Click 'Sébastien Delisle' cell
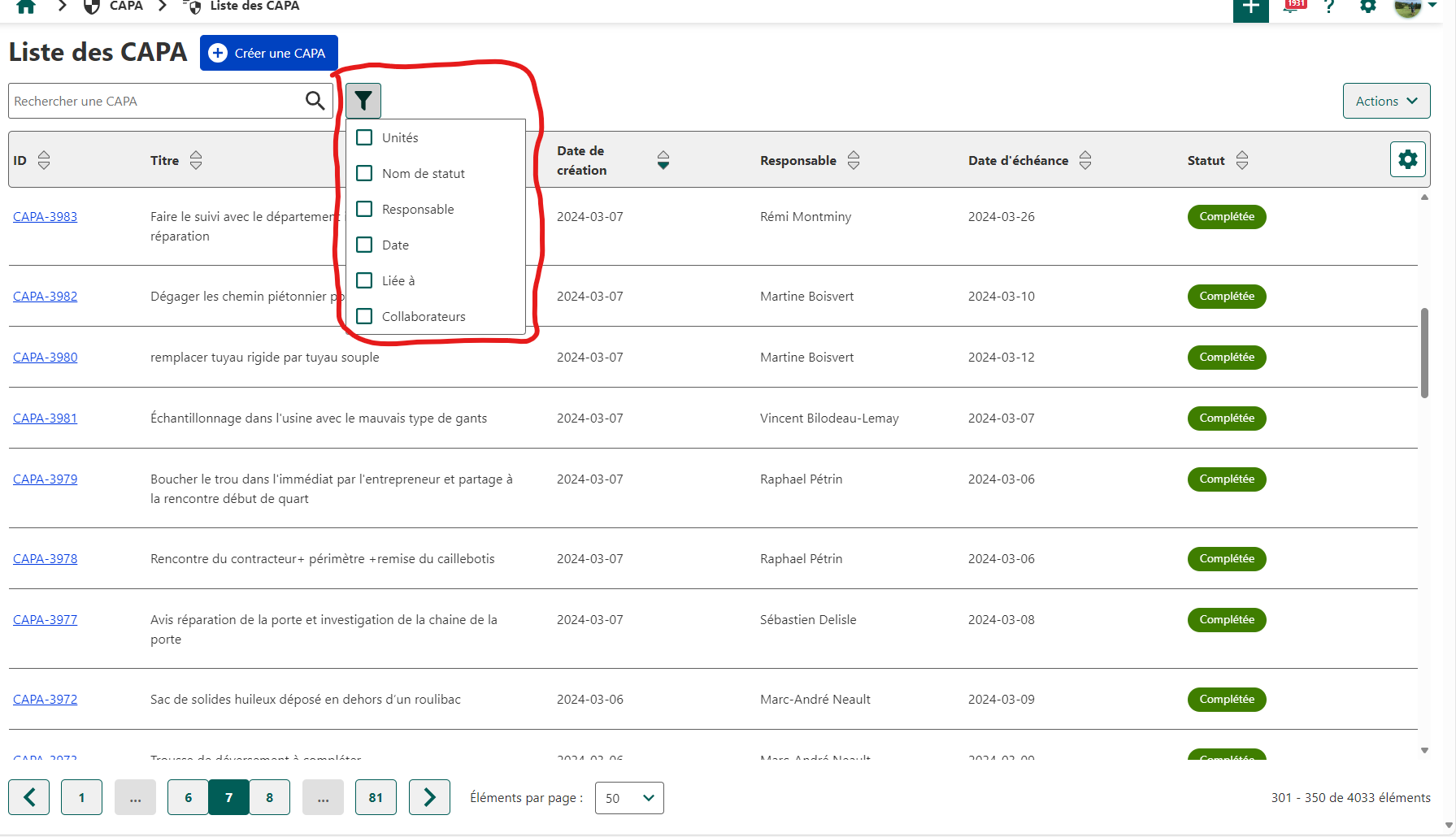The width and height of the screenshot is (1456, 837). click(x=808, y=620)
